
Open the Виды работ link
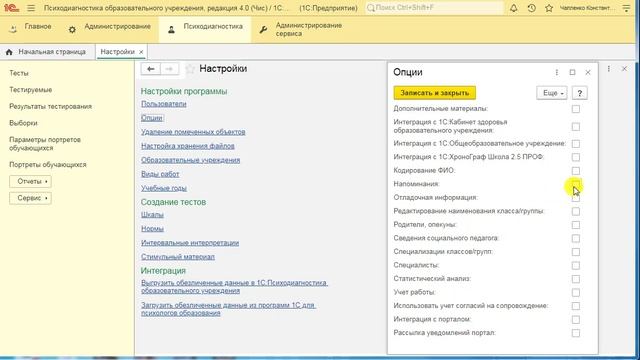coord(160,174)
